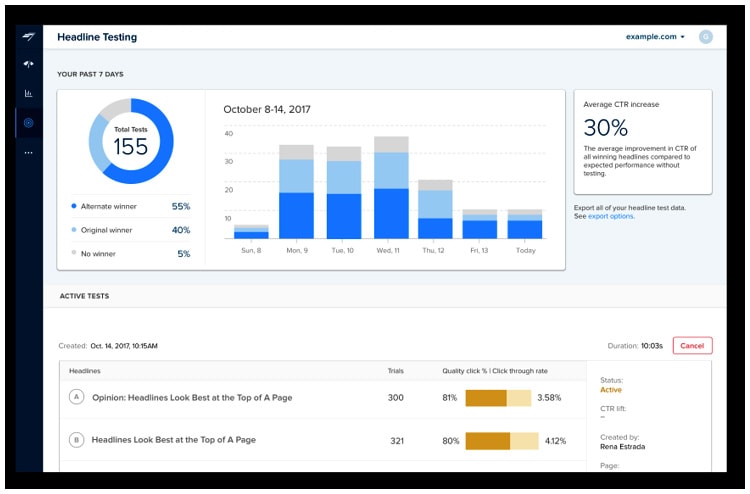This screenshot has height=494, width=750.
Task: Click the October 8-14, 2017 date title
Action: tap(267, 110)
